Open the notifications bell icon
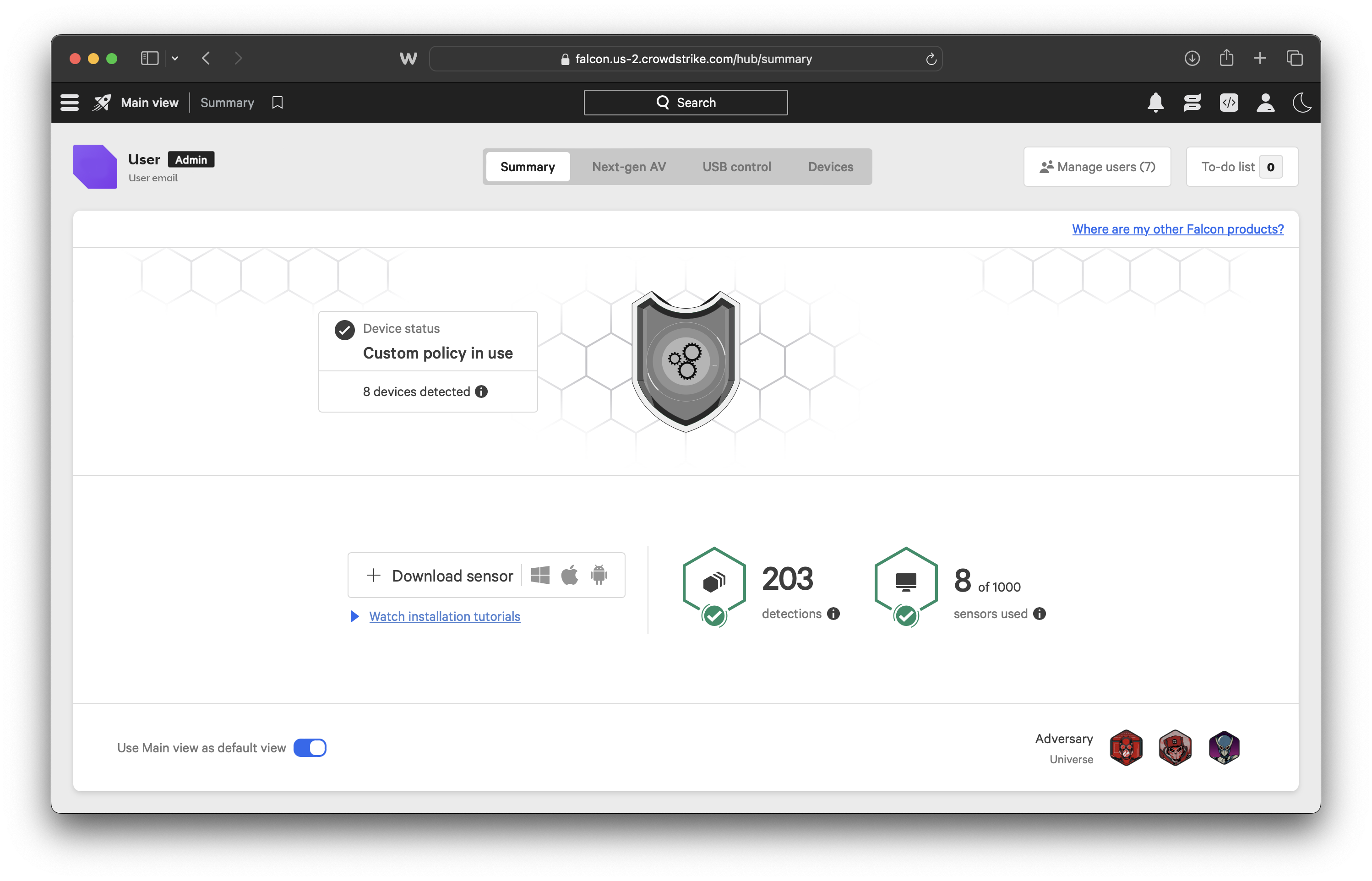1372x881 pixels. coord(1156,103)
